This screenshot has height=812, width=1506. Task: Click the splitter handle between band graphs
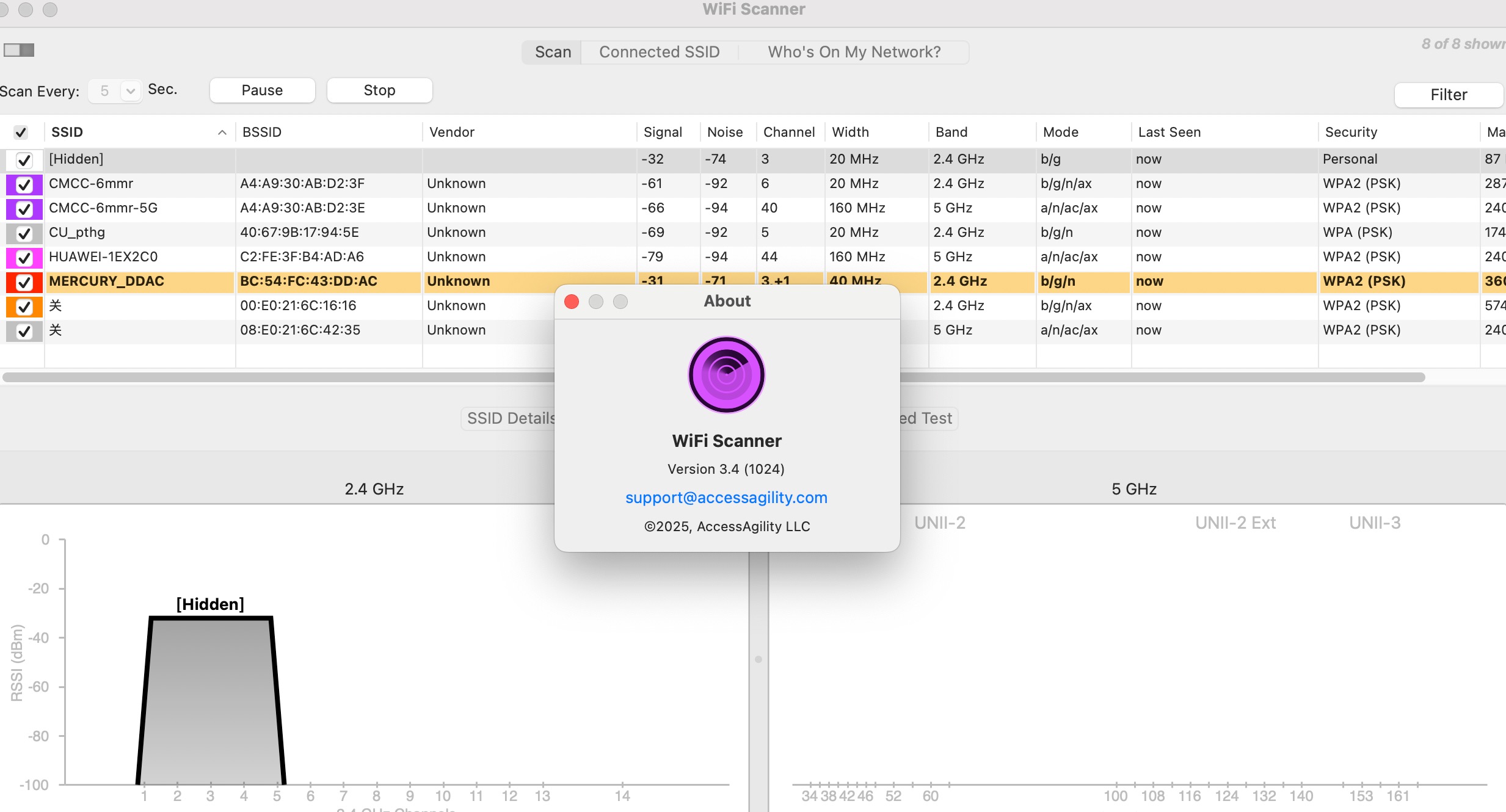(x=758, y=659)
